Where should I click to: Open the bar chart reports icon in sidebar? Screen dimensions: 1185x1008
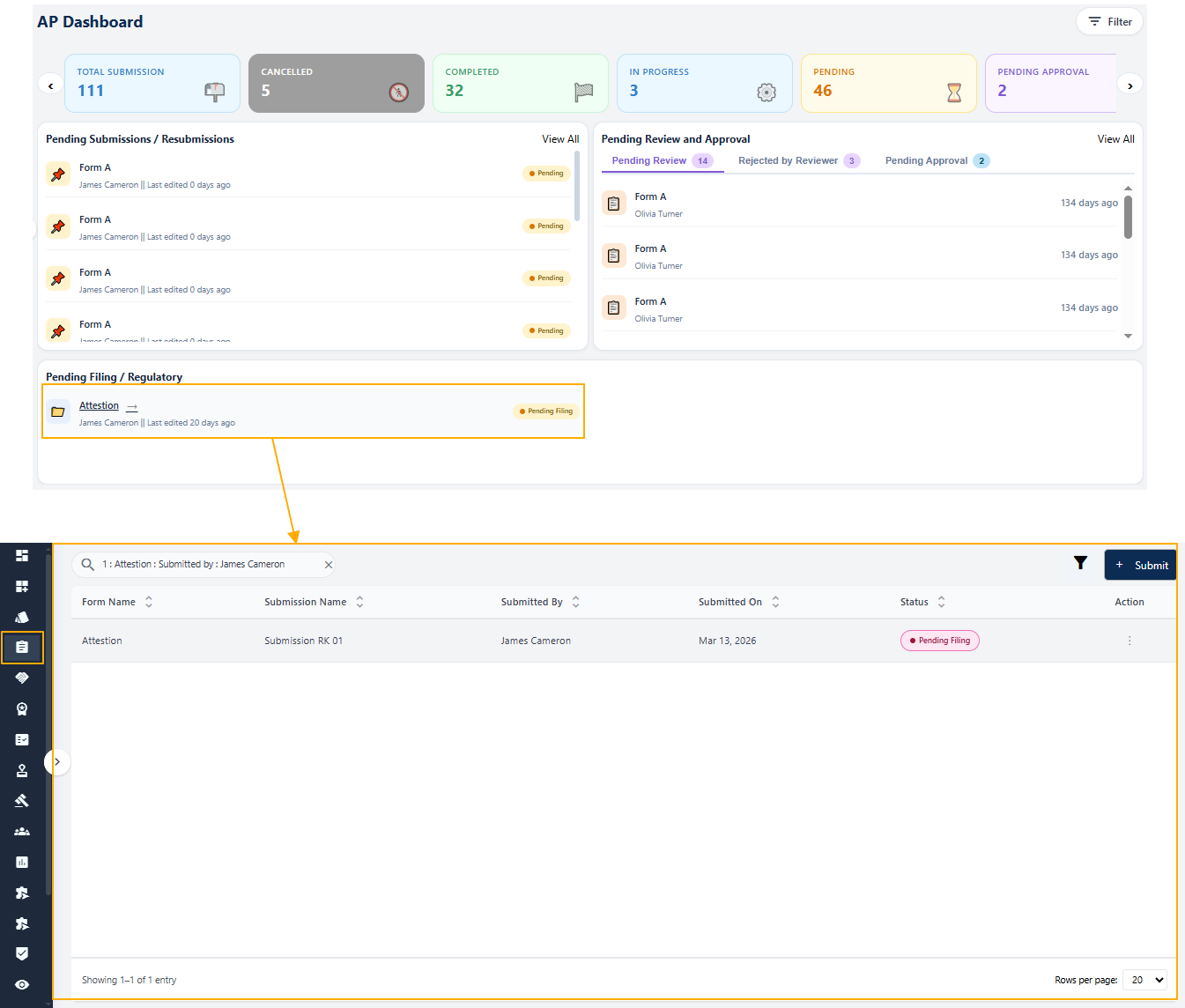[x=22, y=862]
